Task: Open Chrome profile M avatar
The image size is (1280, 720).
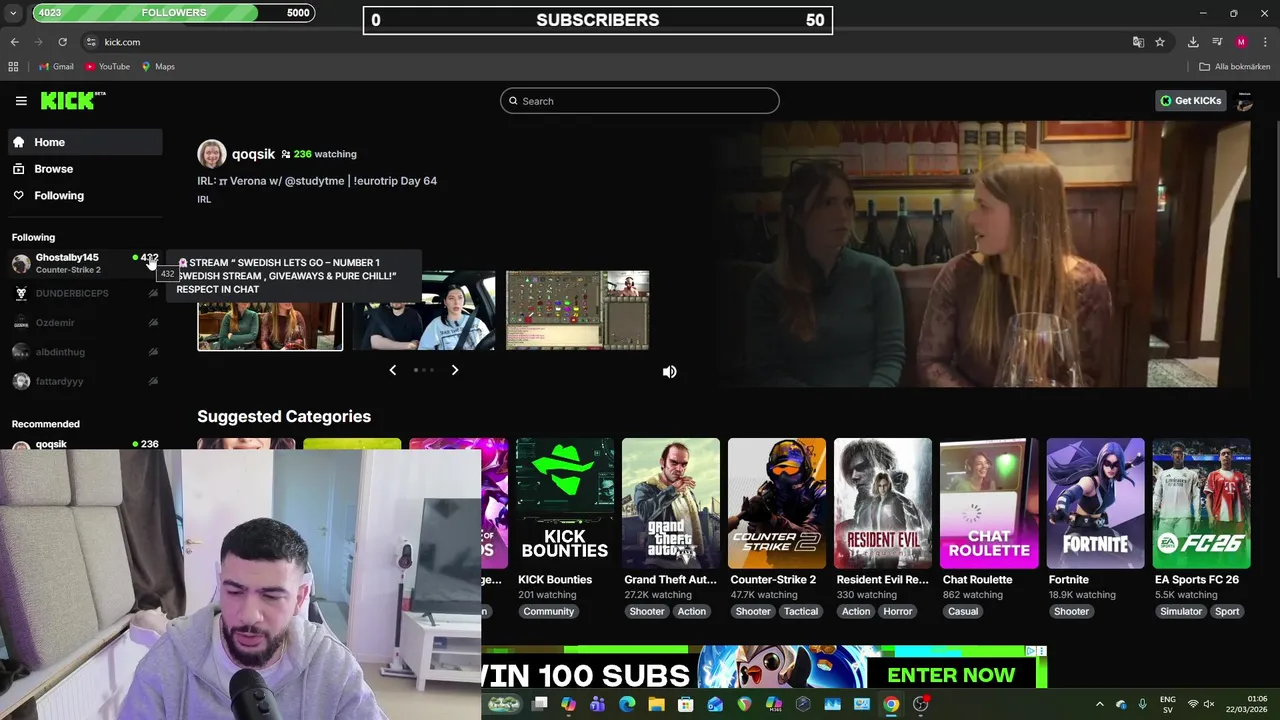Action: (x=1241, y=42)
